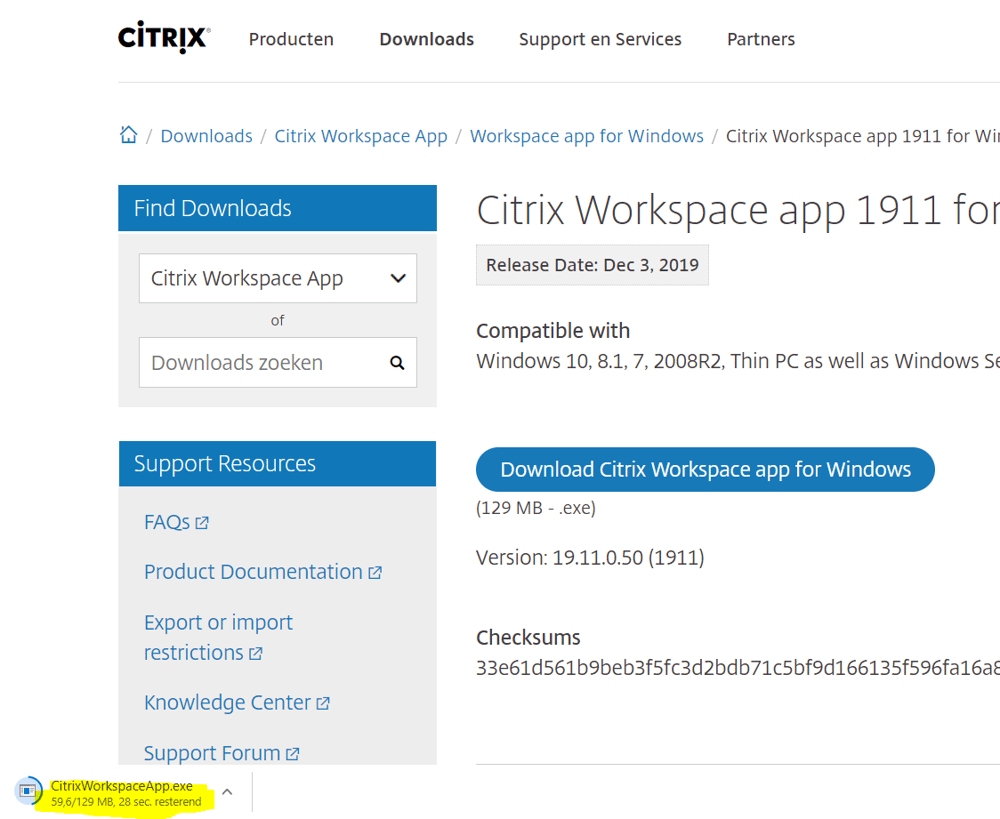Open the Workspace app for Windows breadcrumb link

(x=587, y=135)
